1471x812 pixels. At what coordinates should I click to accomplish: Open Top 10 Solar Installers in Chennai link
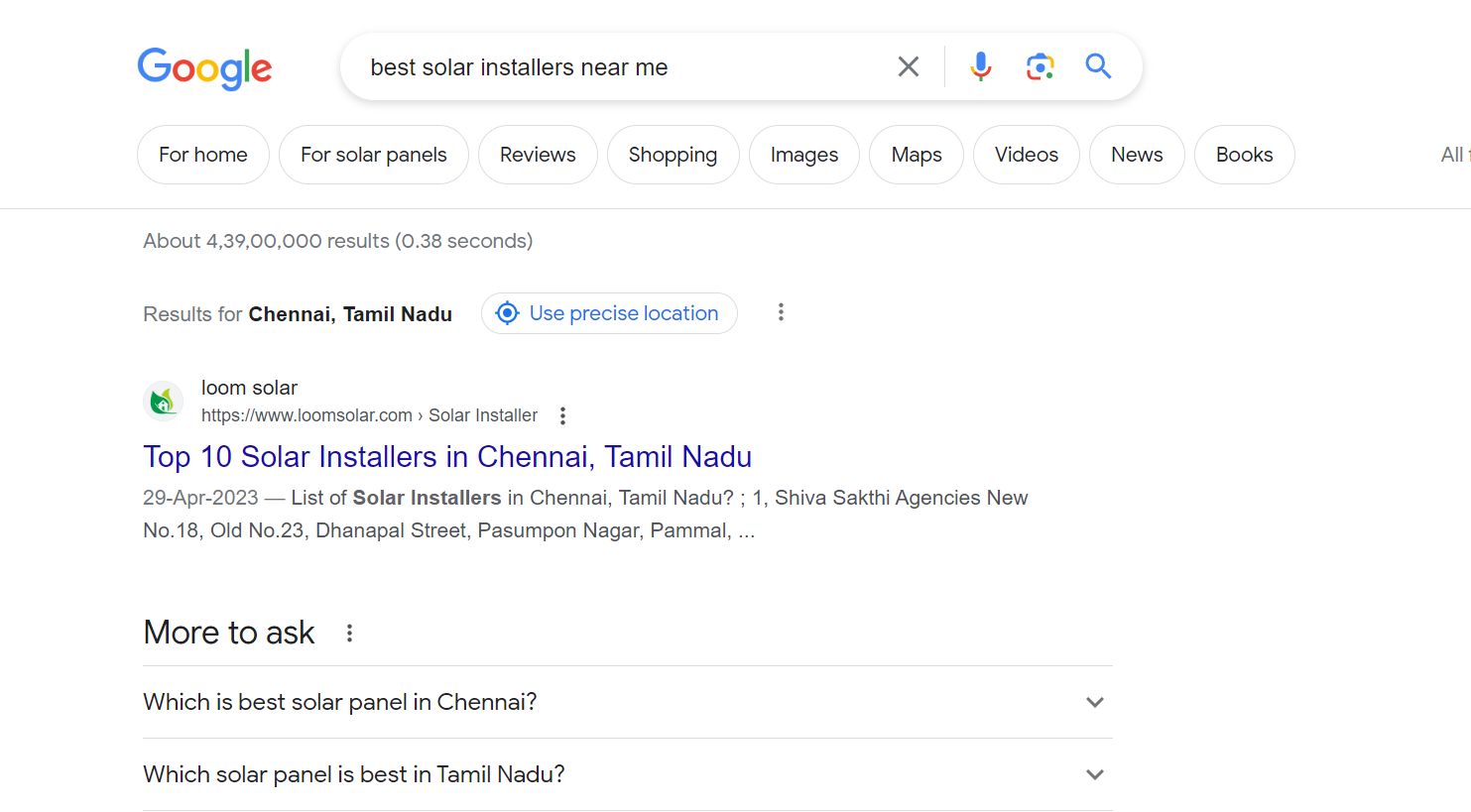[447, 456]
